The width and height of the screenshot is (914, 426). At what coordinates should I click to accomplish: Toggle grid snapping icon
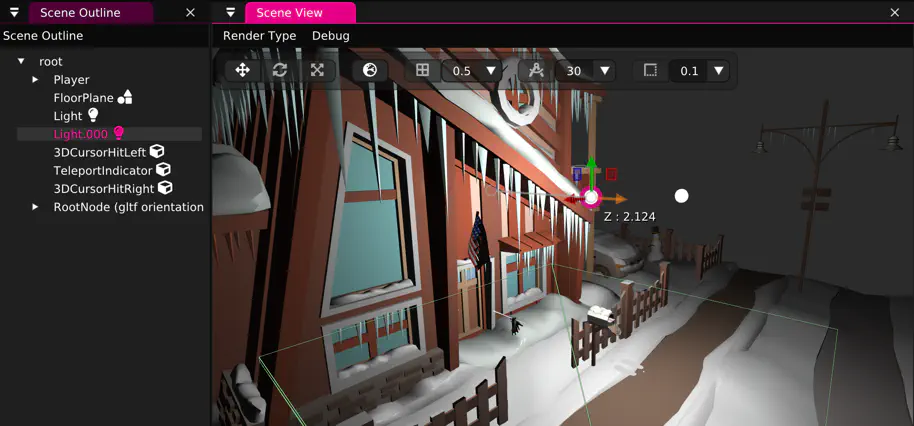point(423,71)
